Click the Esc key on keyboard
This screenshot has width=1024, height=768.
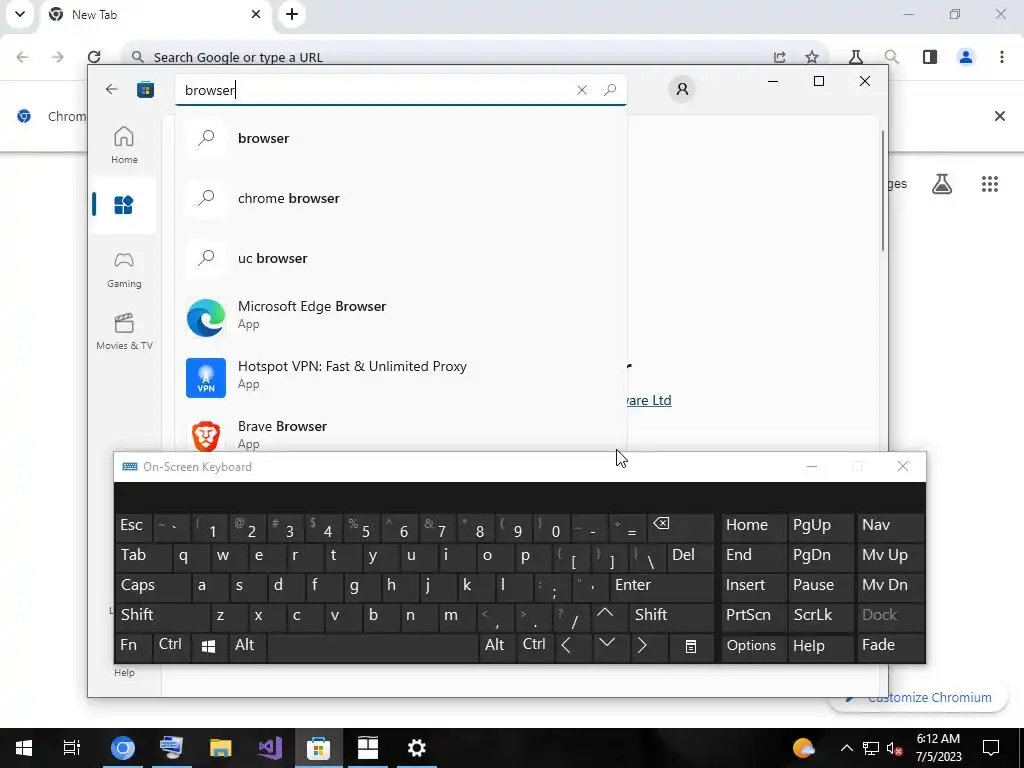point(133,526)
